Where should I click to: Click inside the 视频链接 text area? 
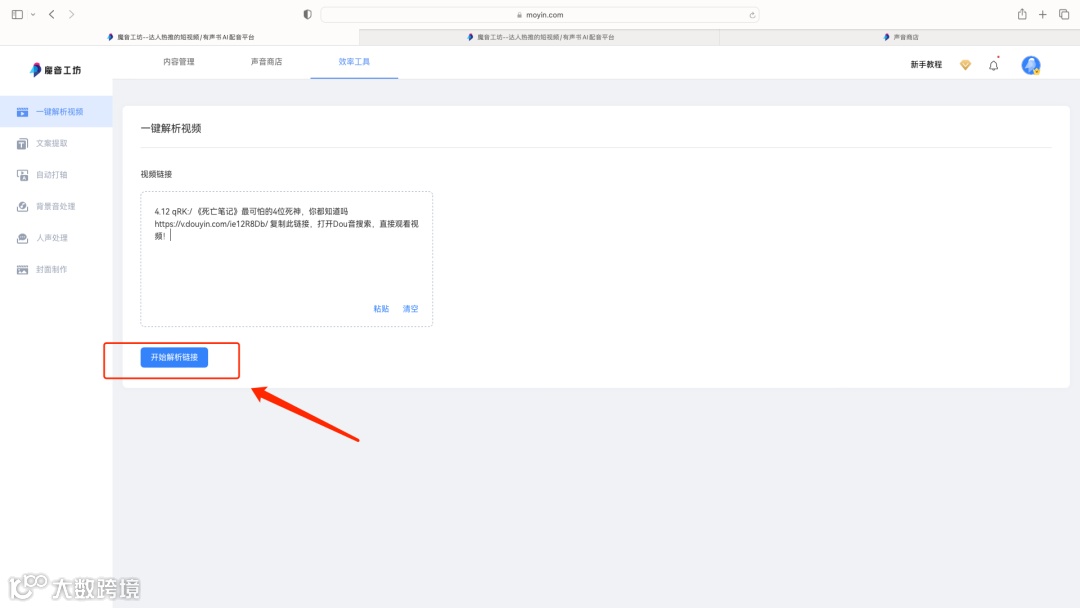287,259
